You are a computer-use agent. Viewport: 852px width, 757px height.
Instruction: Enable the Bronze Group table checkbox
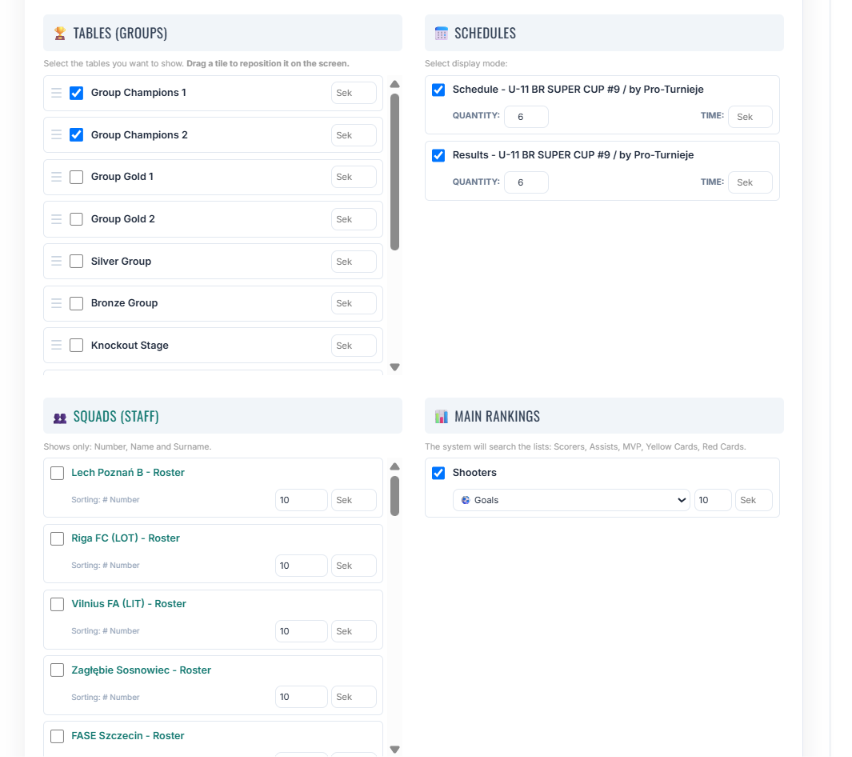77,303
